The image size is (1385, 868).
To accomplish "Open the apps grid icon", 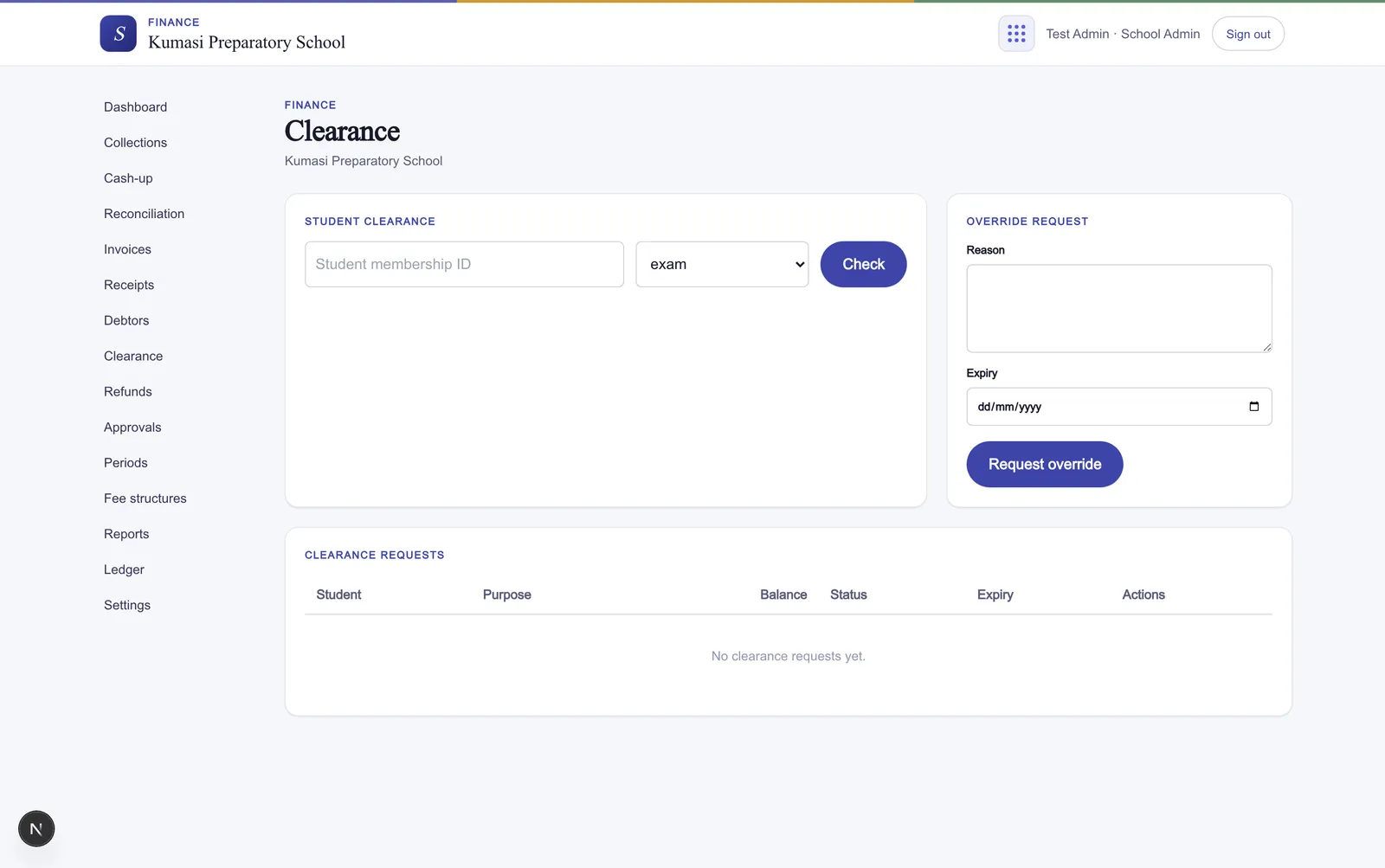I will [x=1016, y=34].
